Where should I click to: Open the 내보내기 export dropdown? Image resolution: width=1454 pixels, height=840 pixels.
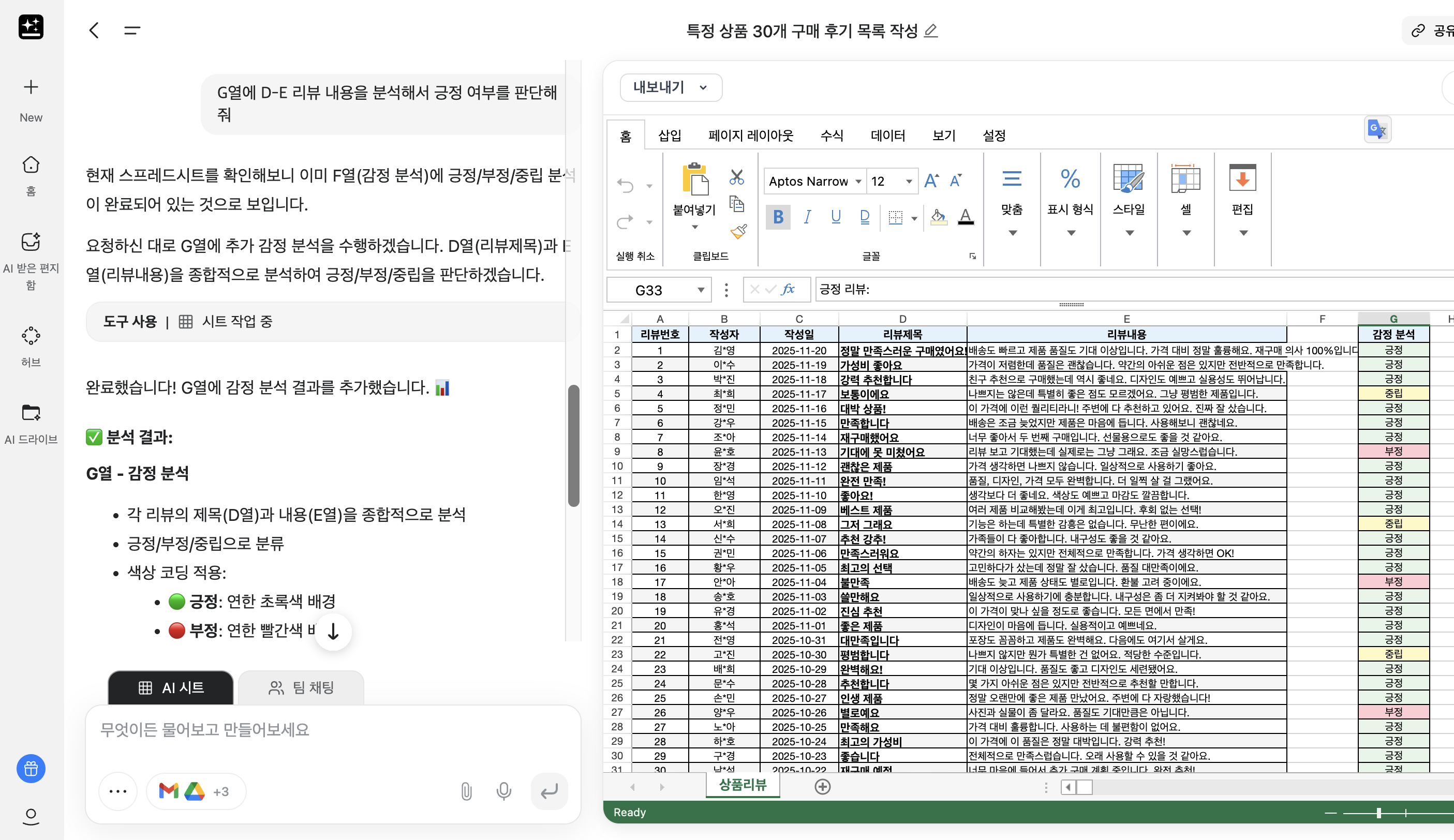click(671, 88)
